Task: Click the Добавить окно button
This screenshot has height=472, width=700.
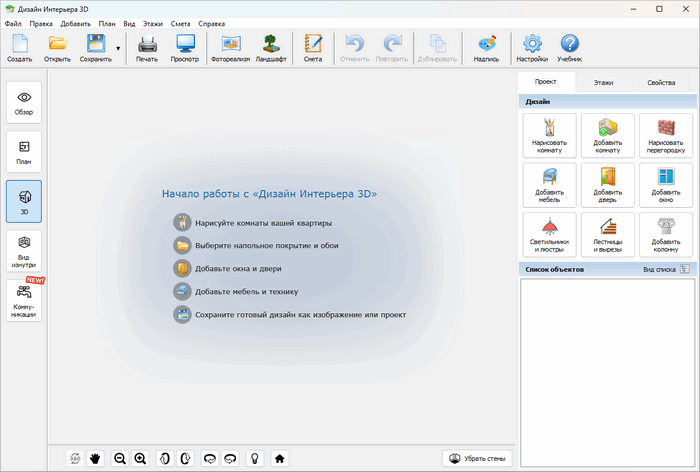Action: pyautogui.click(x=665, y=184)
